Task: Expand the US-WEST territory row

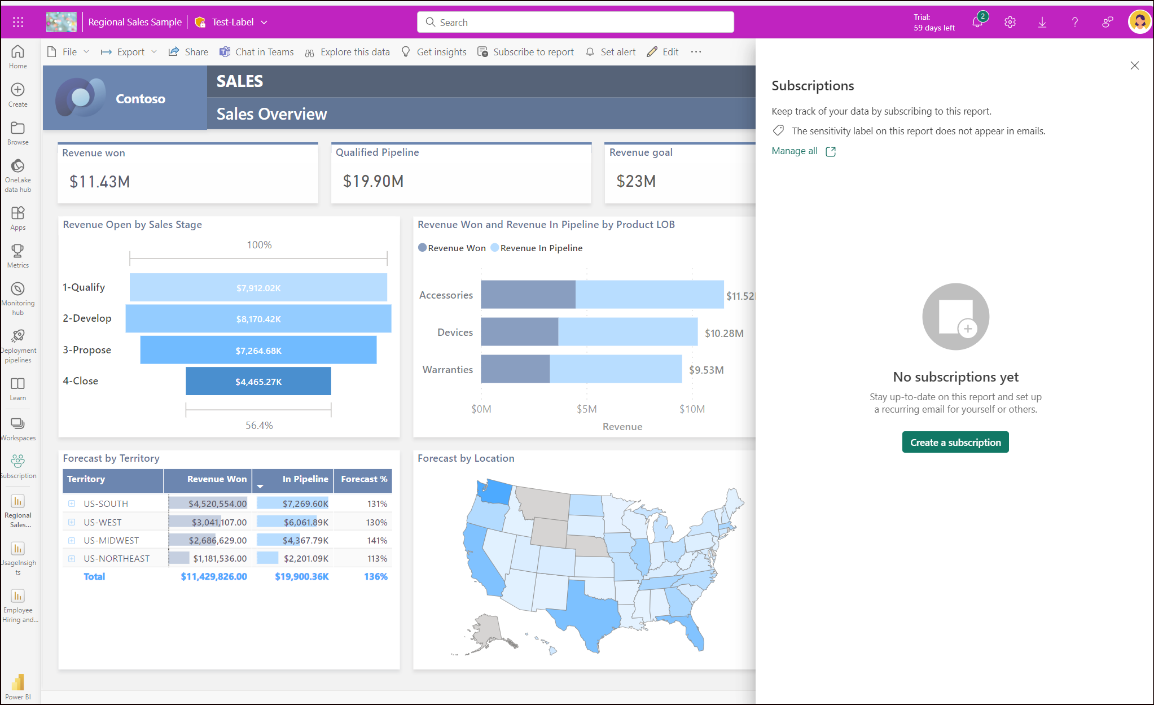Action: [71, 522]
